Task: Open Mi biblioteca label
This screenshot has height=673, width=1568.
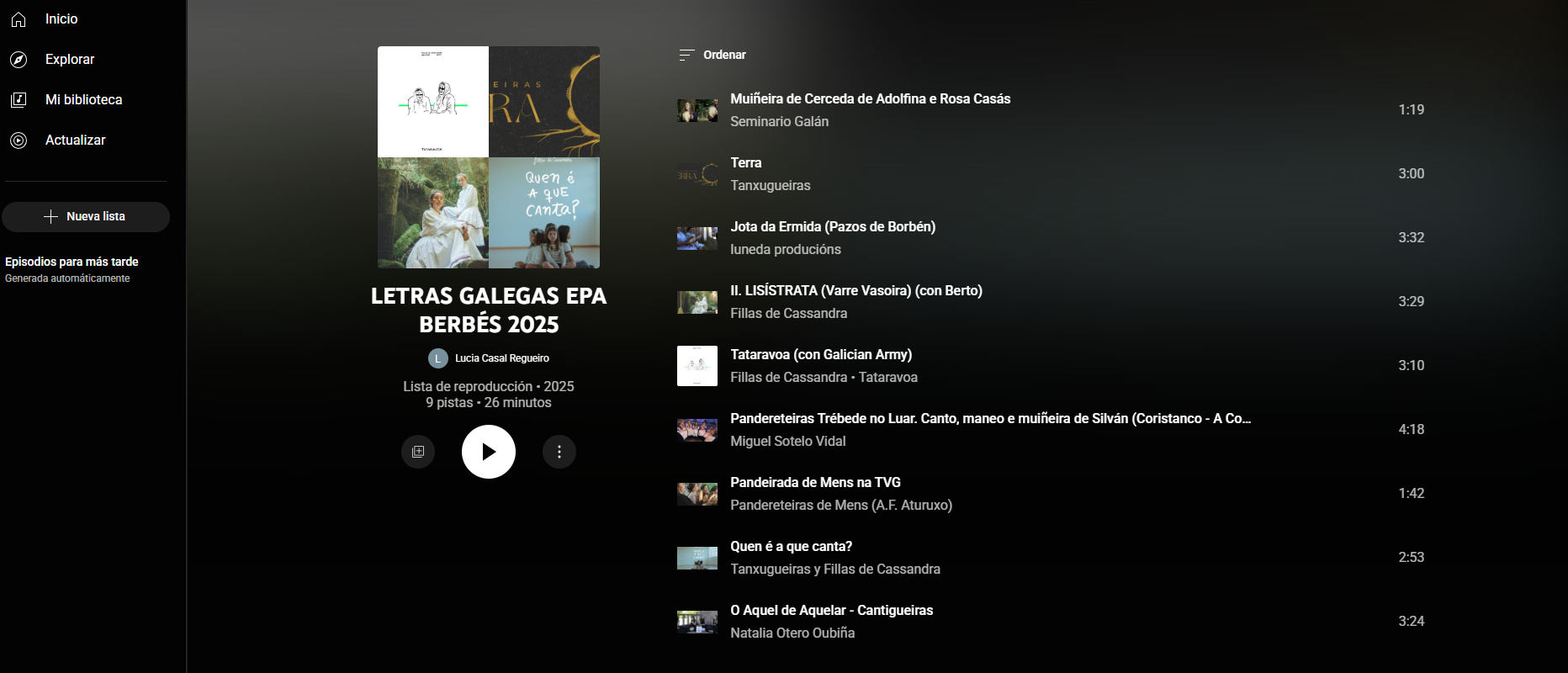Action: (84, 100)
